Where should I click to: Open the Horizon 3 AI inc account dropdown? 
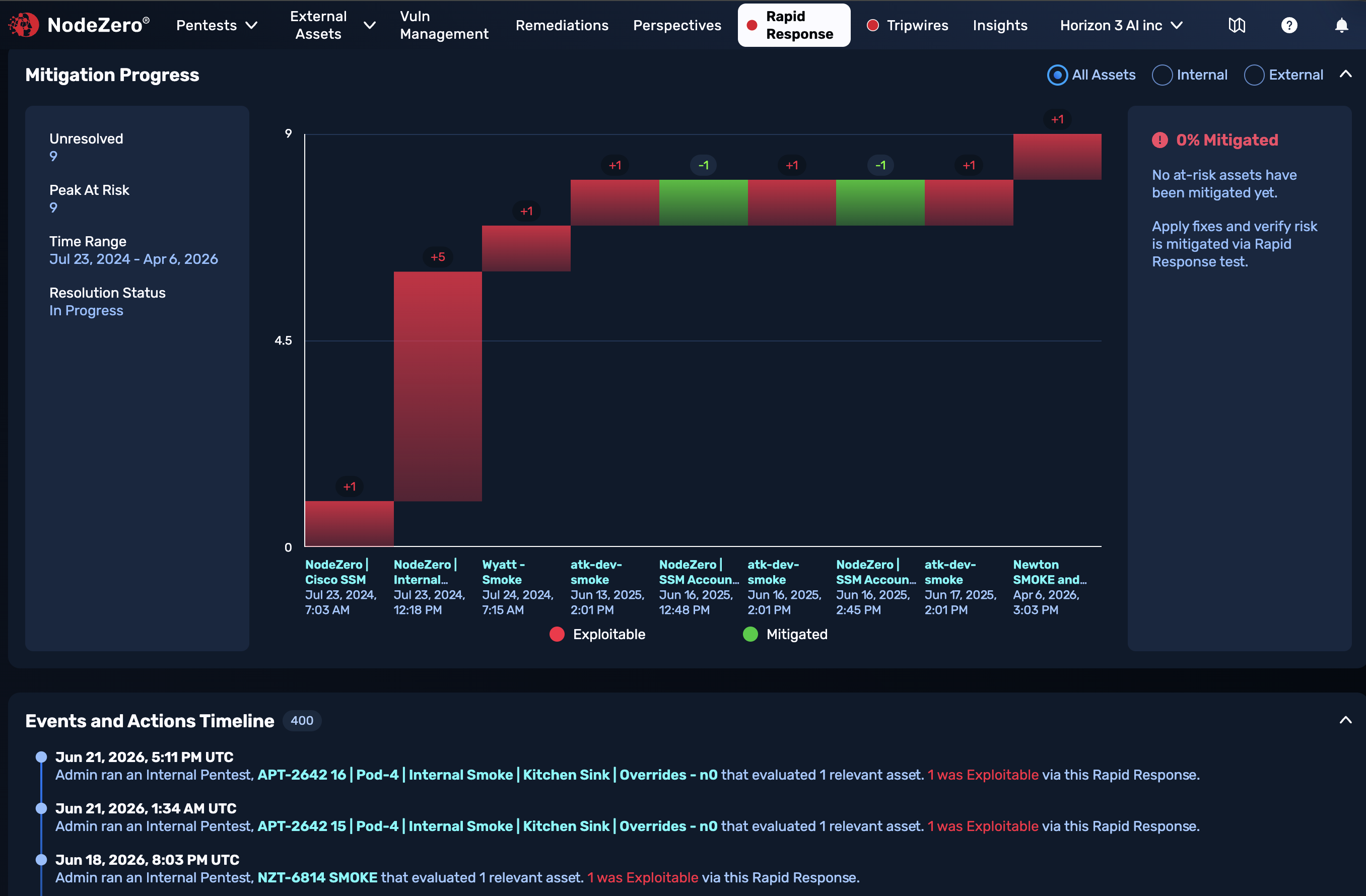(x=1121, y=25)
